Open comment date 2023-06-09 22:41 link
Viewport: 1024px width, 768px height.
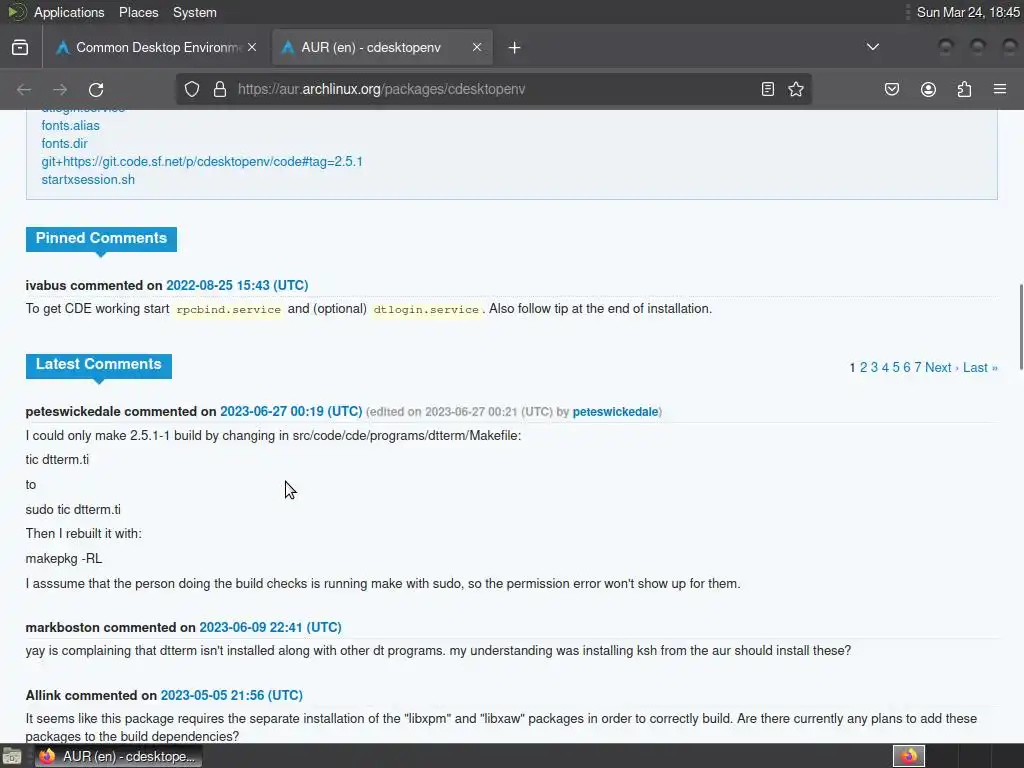pyautogui.click(x=270, y=628)
